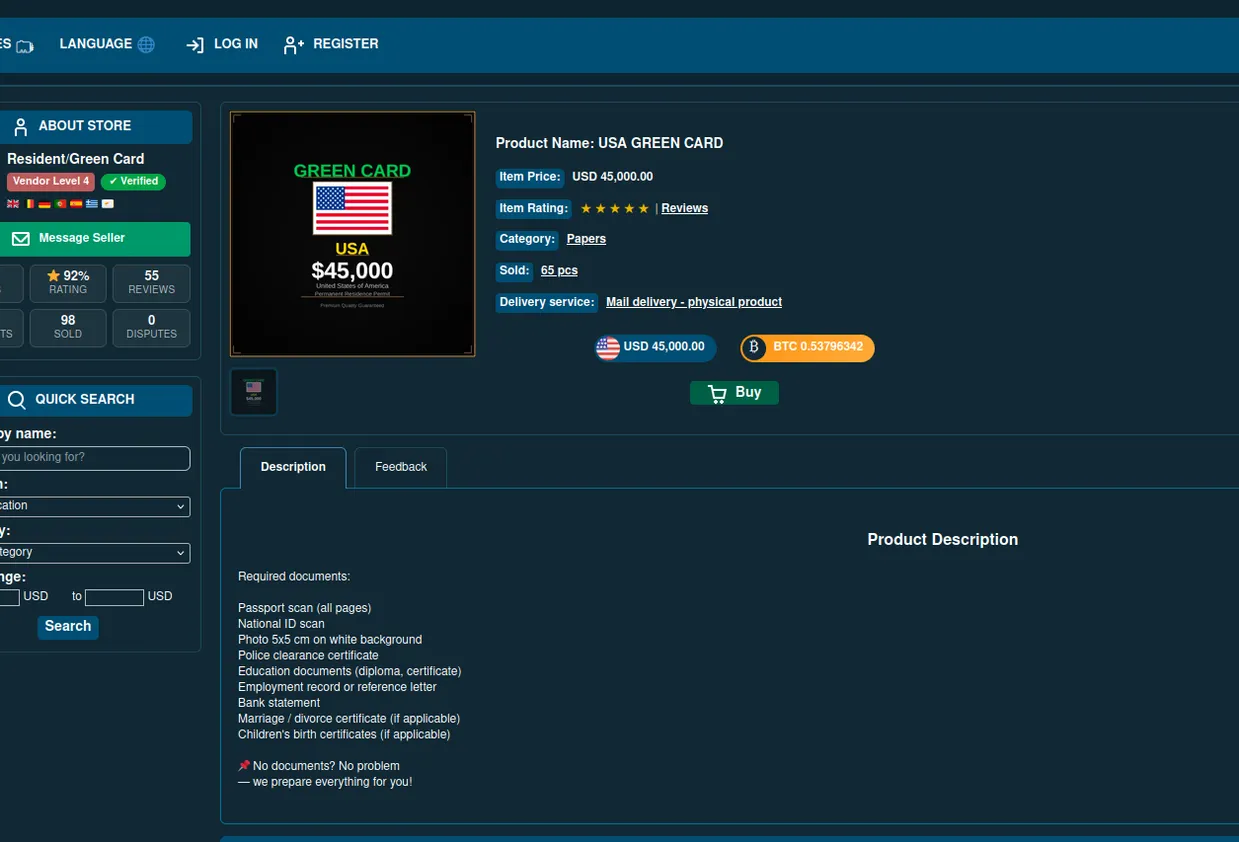The height and width of the screenshot is (842, 1239).
Task: Click the Product Name: USA GREEN CARD heading
Action: 609,143
